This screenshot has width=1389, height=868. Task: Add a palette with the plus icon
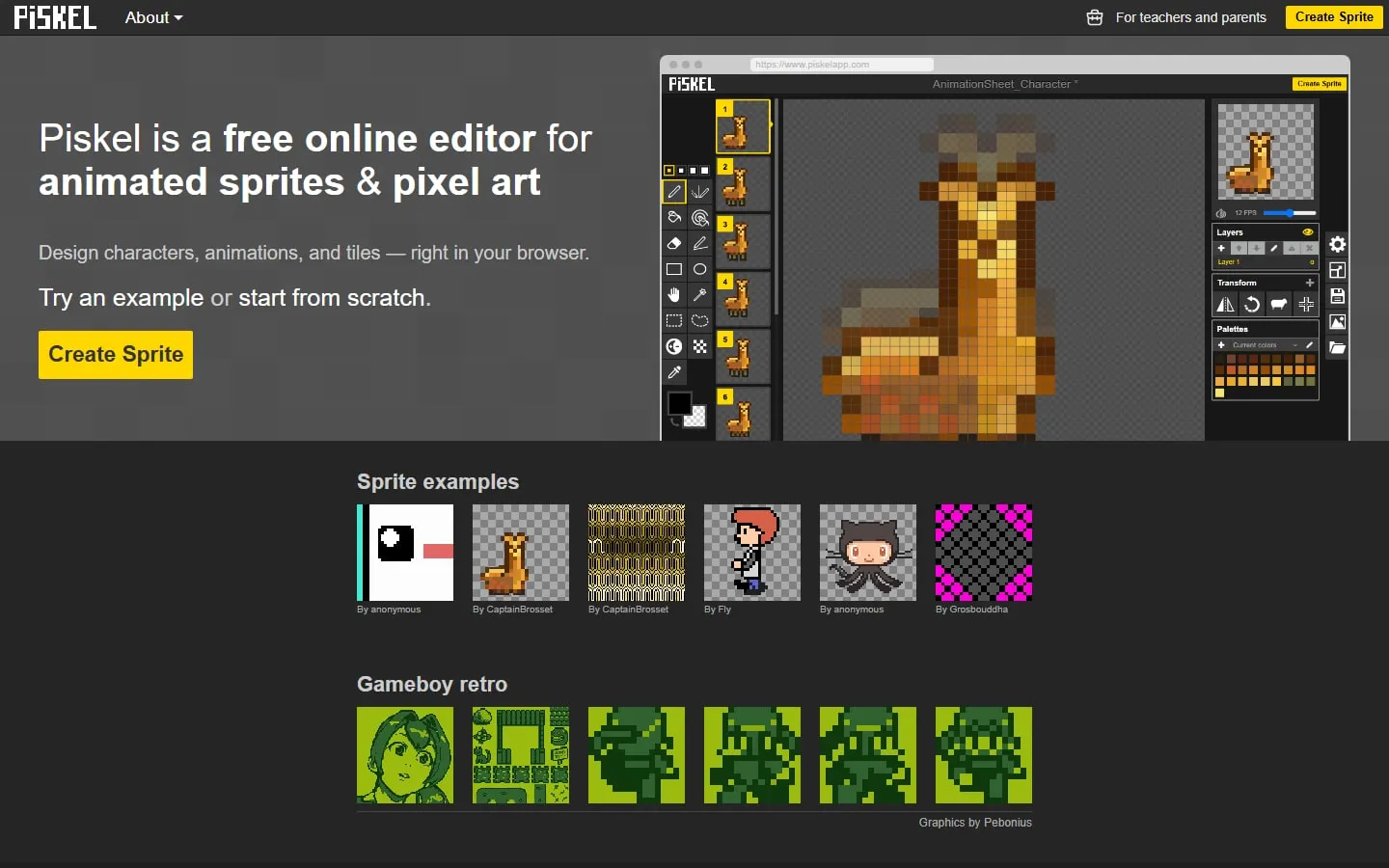[1221, 345]
